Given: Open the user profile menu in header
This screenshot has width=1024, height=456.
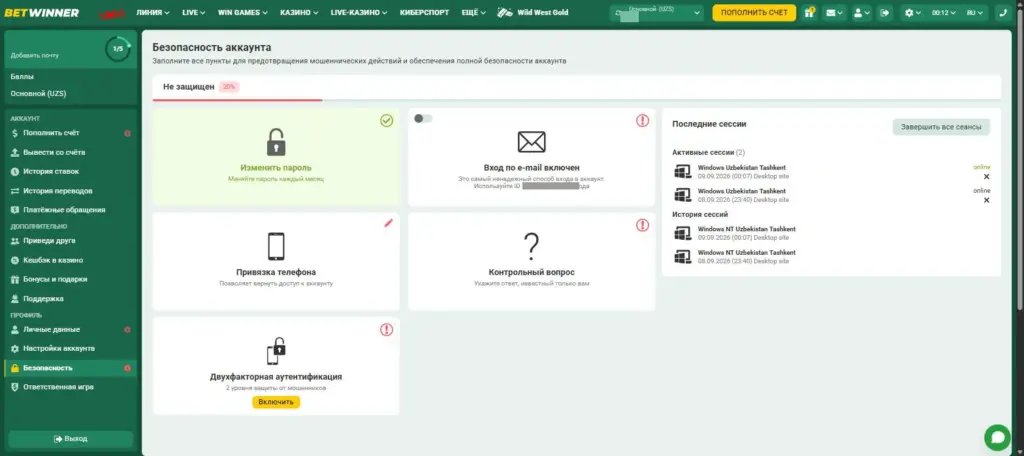Looking at the screenshot, I should coord(862,12).
